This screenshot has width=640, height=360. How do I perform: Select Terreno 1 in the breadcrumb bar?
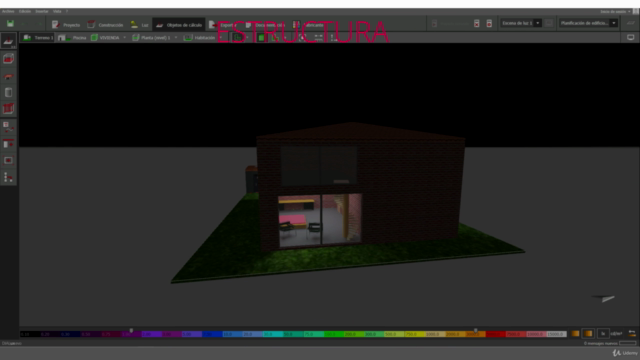[x=38, y=38]
